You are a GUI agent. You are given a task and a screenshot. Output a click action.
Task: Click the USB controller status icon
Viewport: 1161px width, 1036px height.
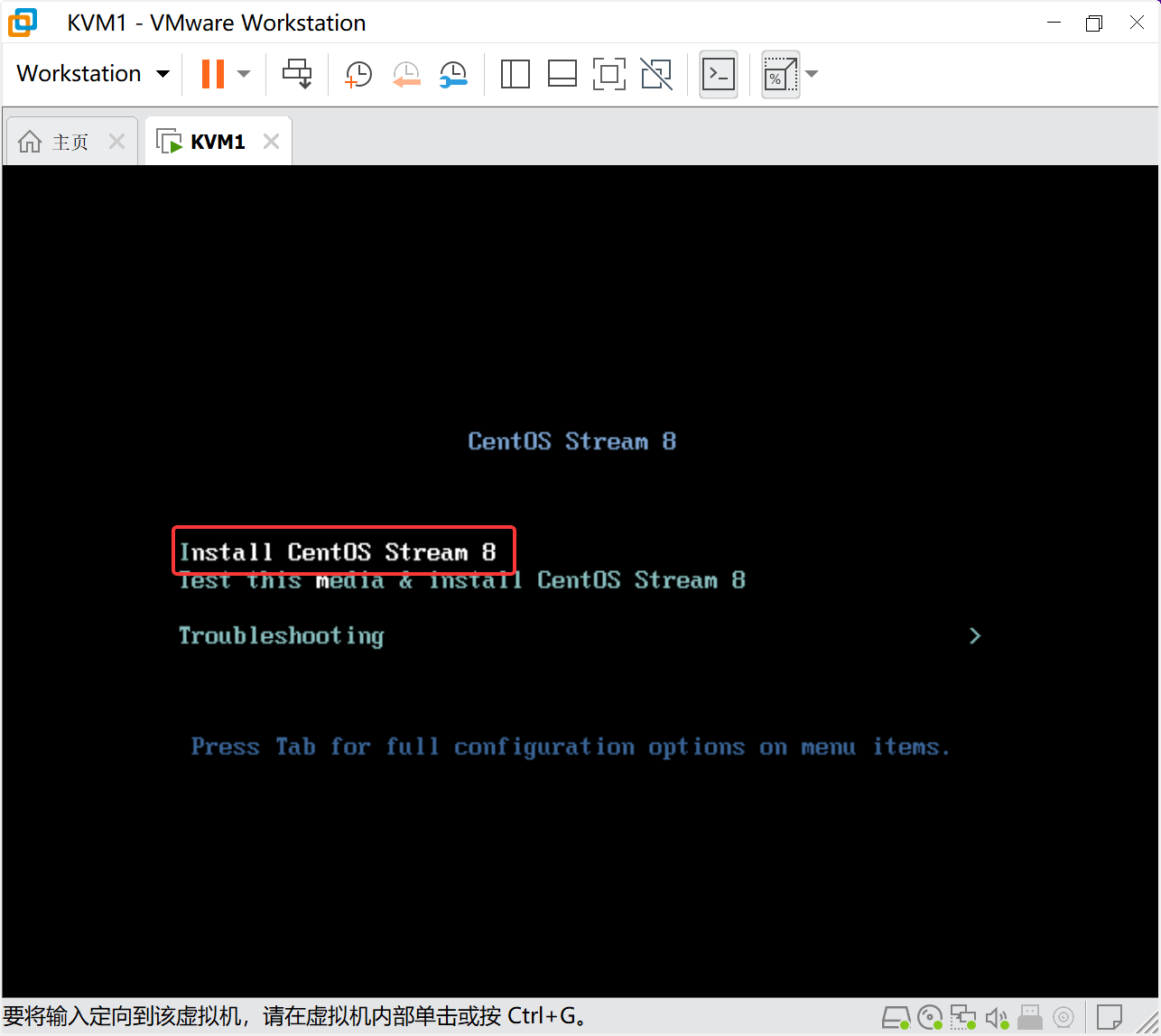tap(1030, 1018)
